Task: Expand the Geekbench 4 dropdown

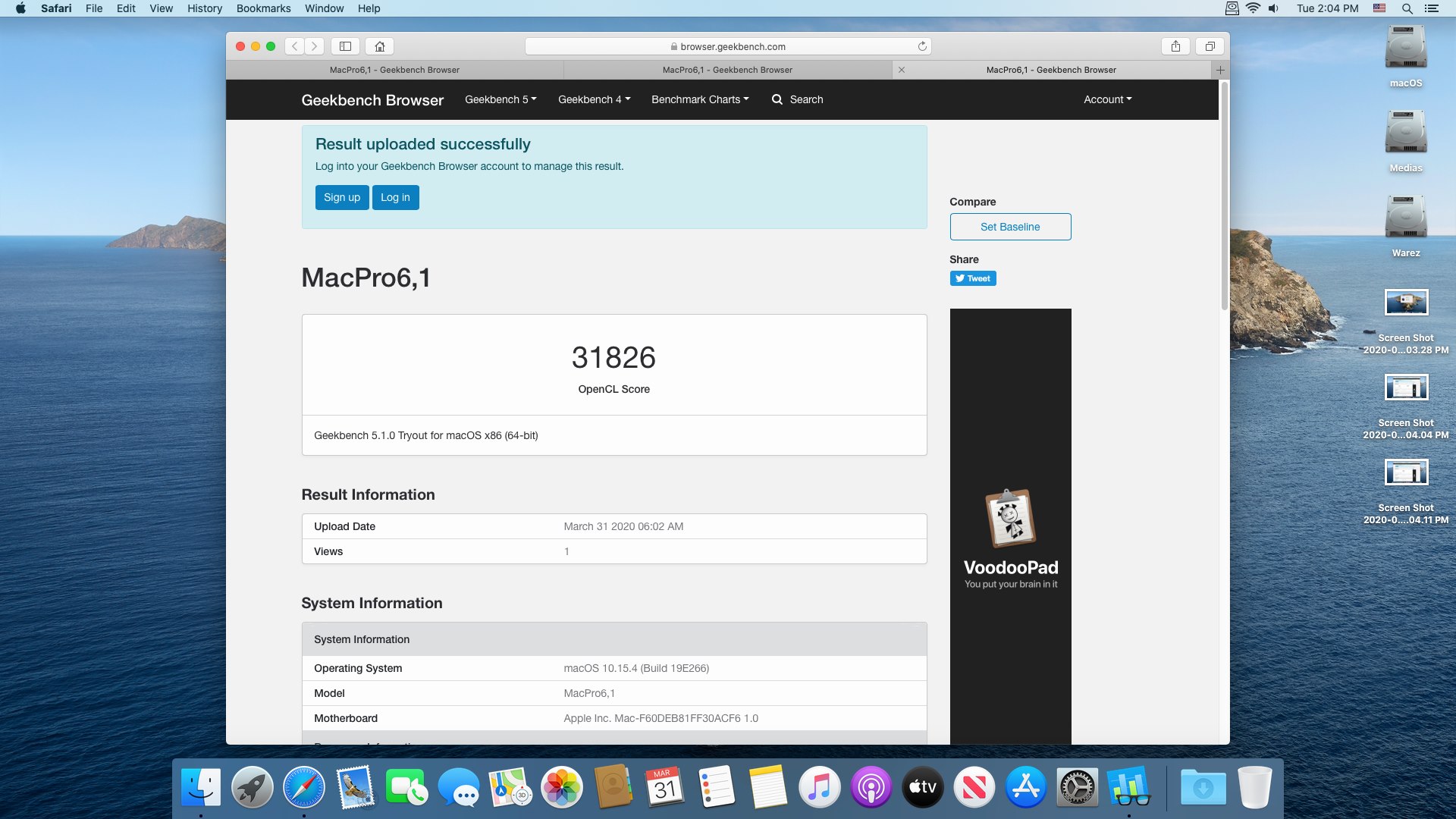Action: click(x=595, y=99)
